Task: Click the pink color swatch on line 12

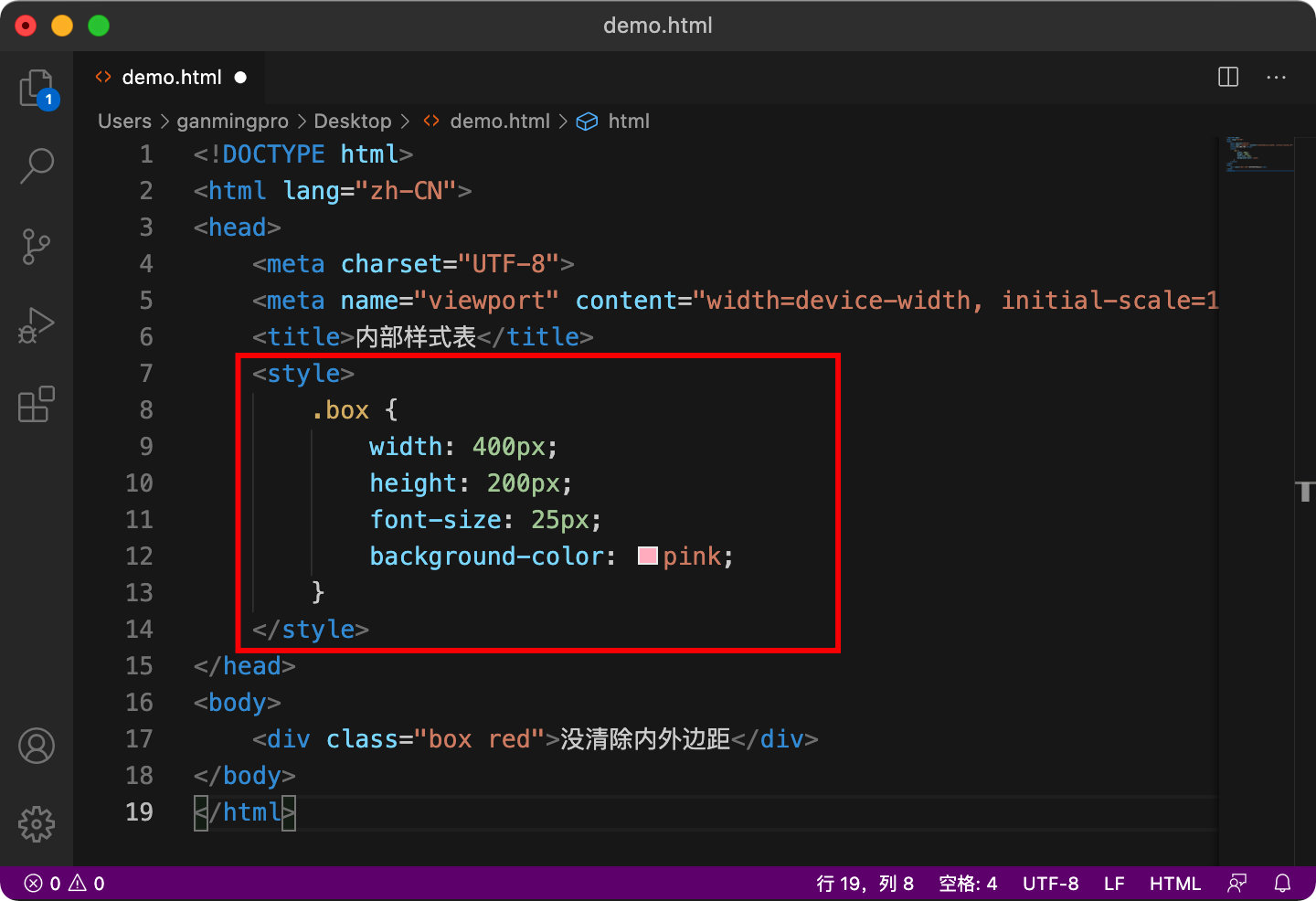Action: pyautogui.click(x=648, y=556)
